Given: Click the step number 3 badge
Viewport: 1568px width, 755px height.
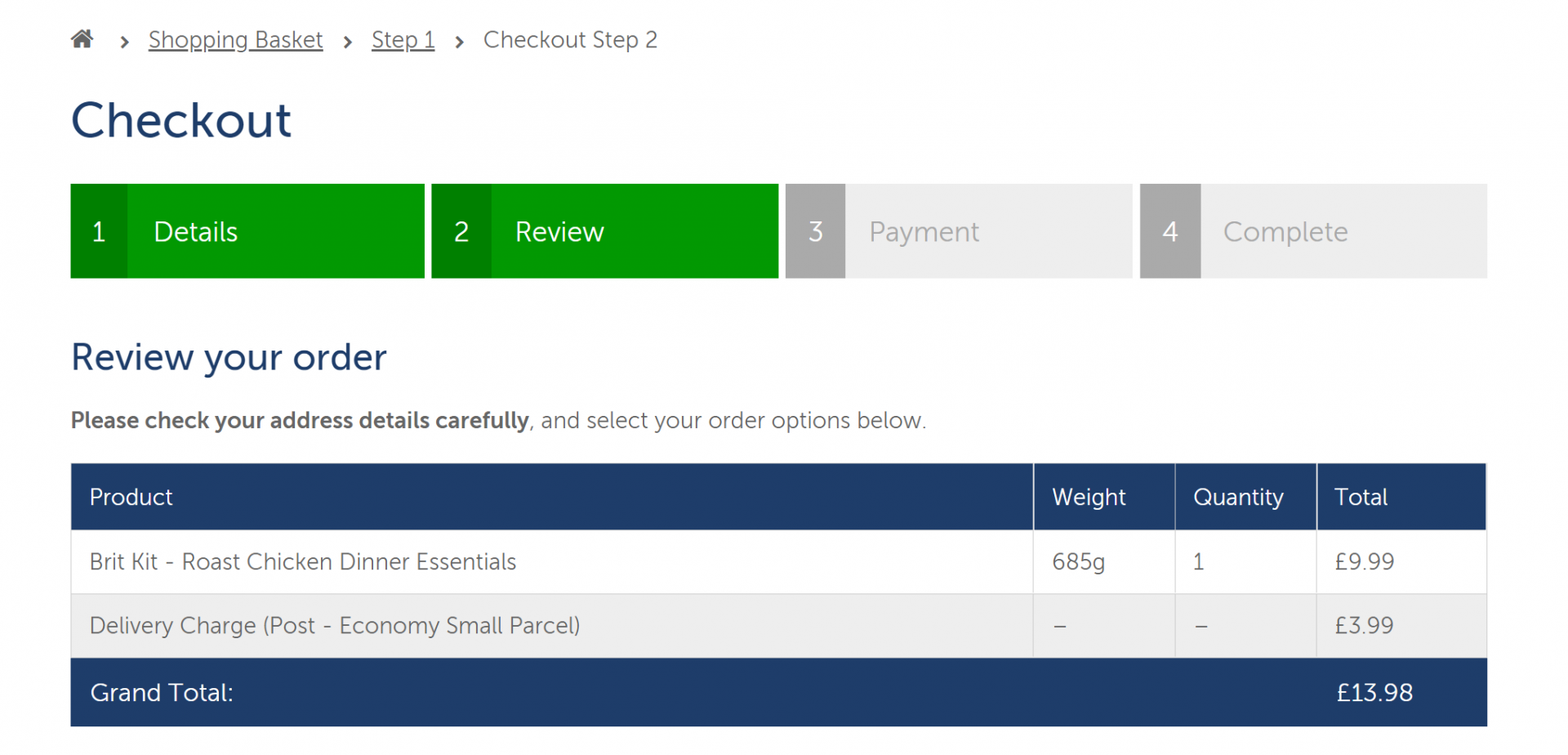Looking at the screenshot, I should point(815,231).
